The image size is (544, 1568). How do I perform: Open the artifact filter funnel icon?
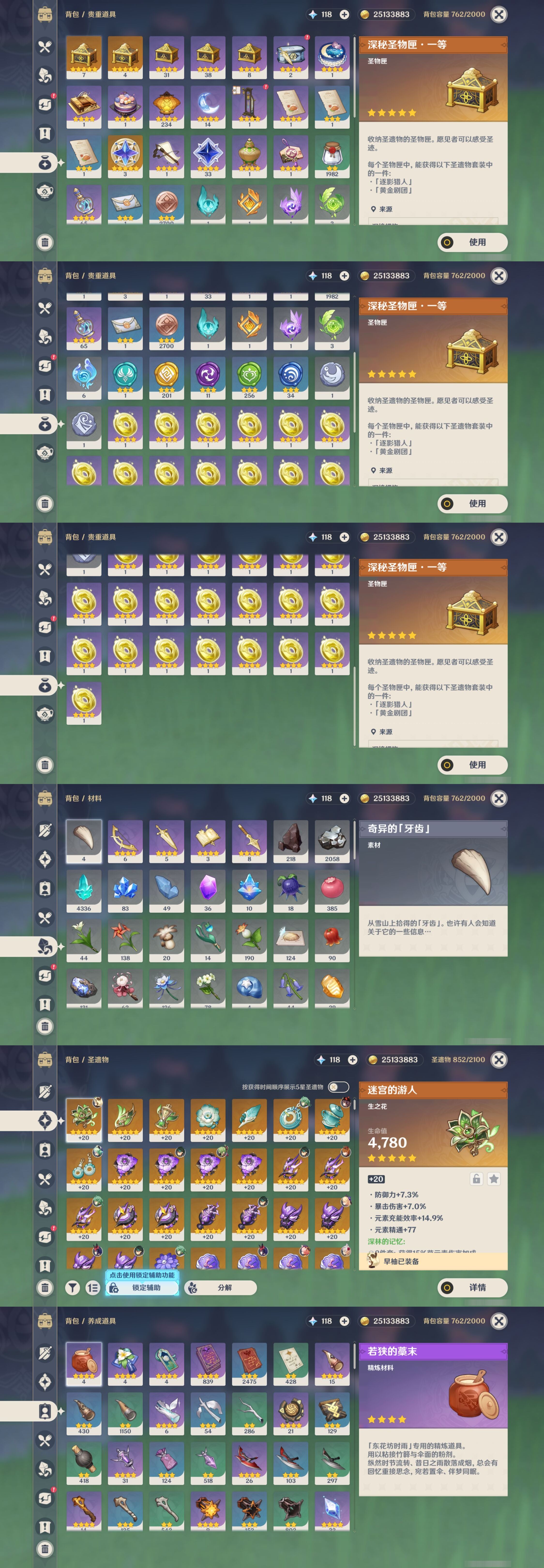pyautogui.click(x=72, y=1287)
